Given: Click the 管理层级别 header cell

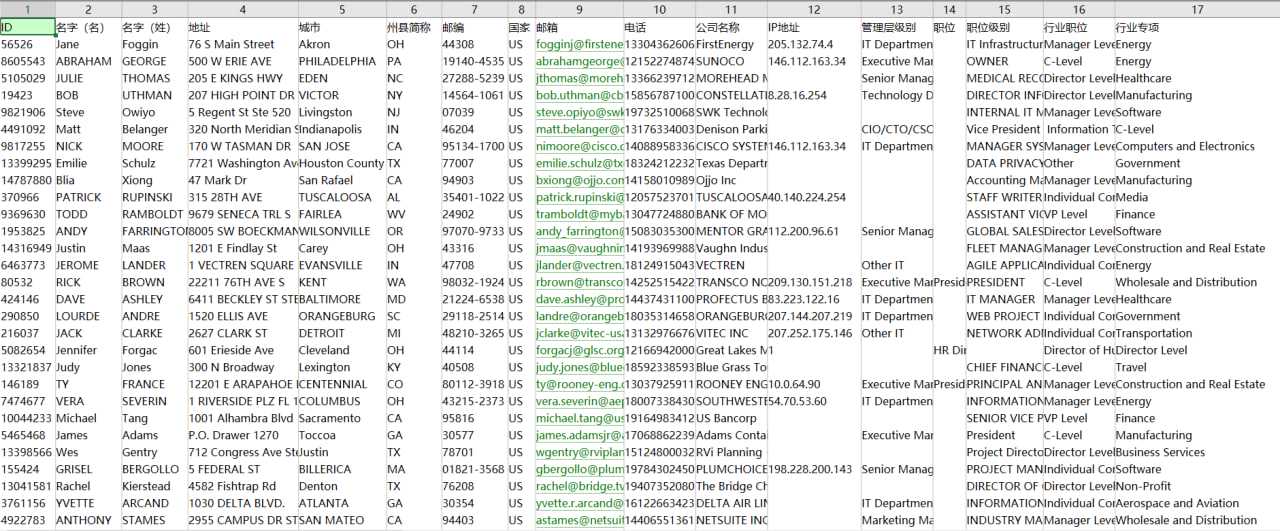Looking at the screenshot, I should point(896,27).
